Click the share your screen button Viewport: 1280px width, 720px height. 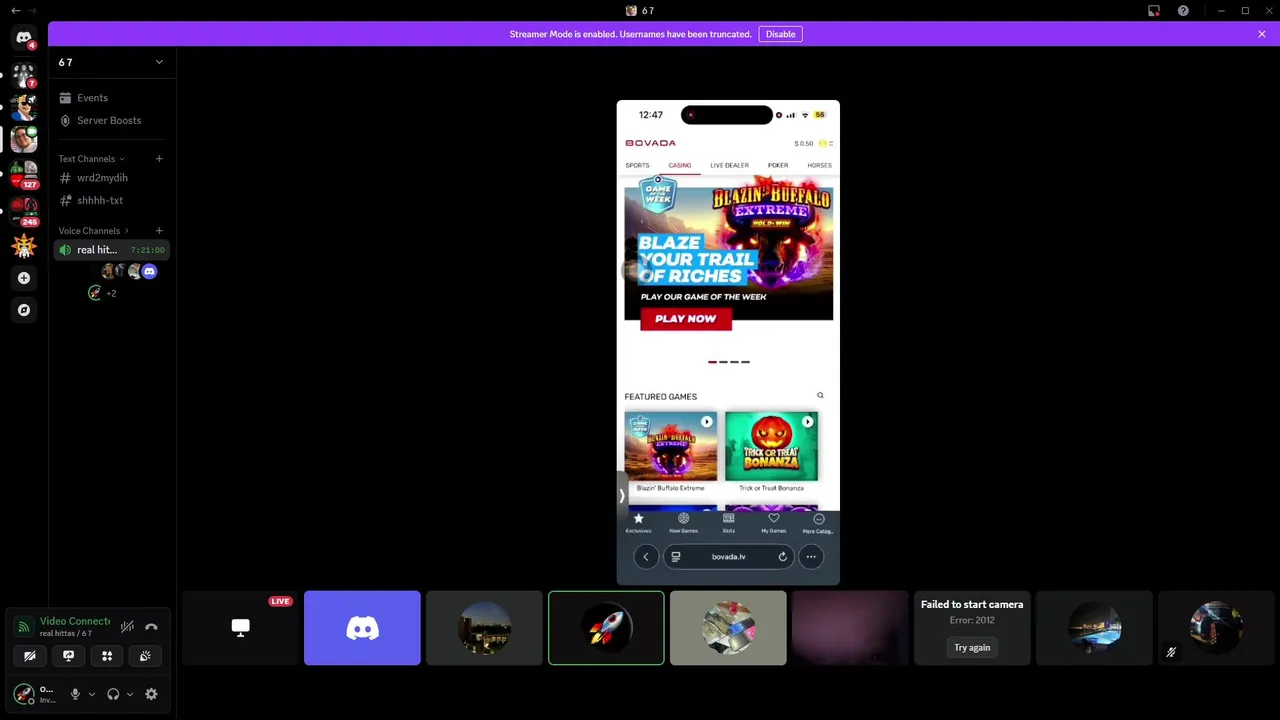coord(68,656)
